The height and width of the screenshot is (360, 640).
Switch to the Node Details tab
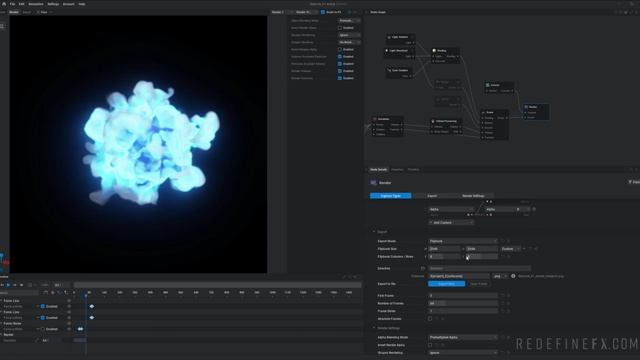pyautogui.click(x=378, y=170)
